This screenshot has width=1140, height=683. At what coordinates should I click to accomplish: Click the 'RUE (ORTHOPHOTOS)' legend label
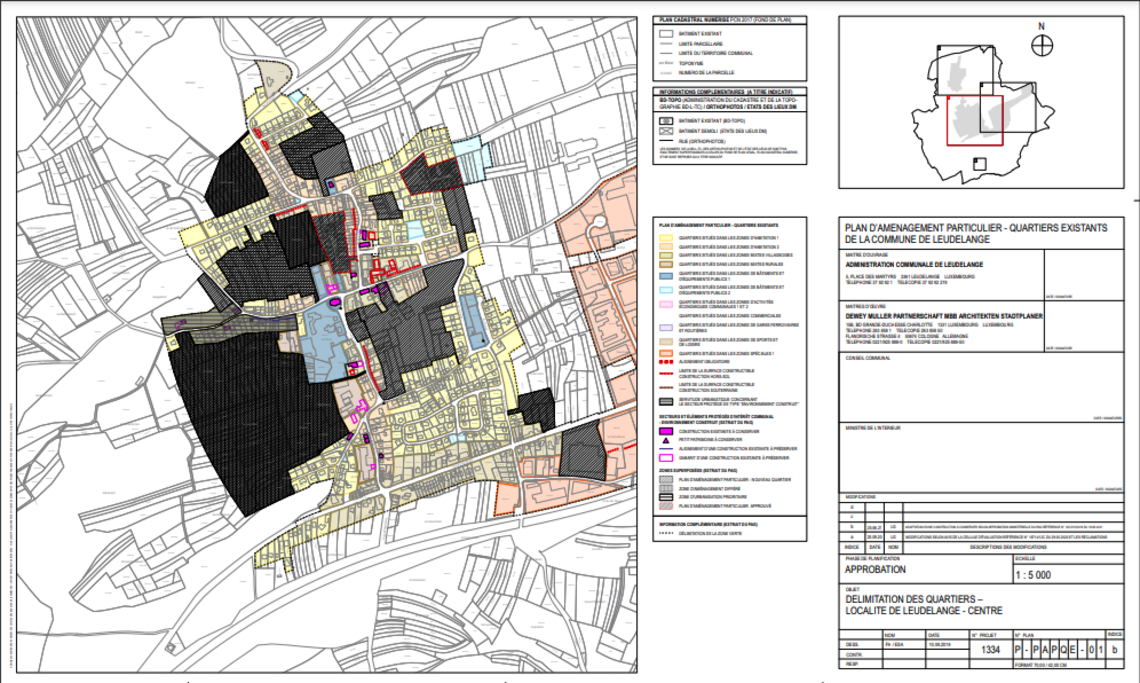[702, 142]
